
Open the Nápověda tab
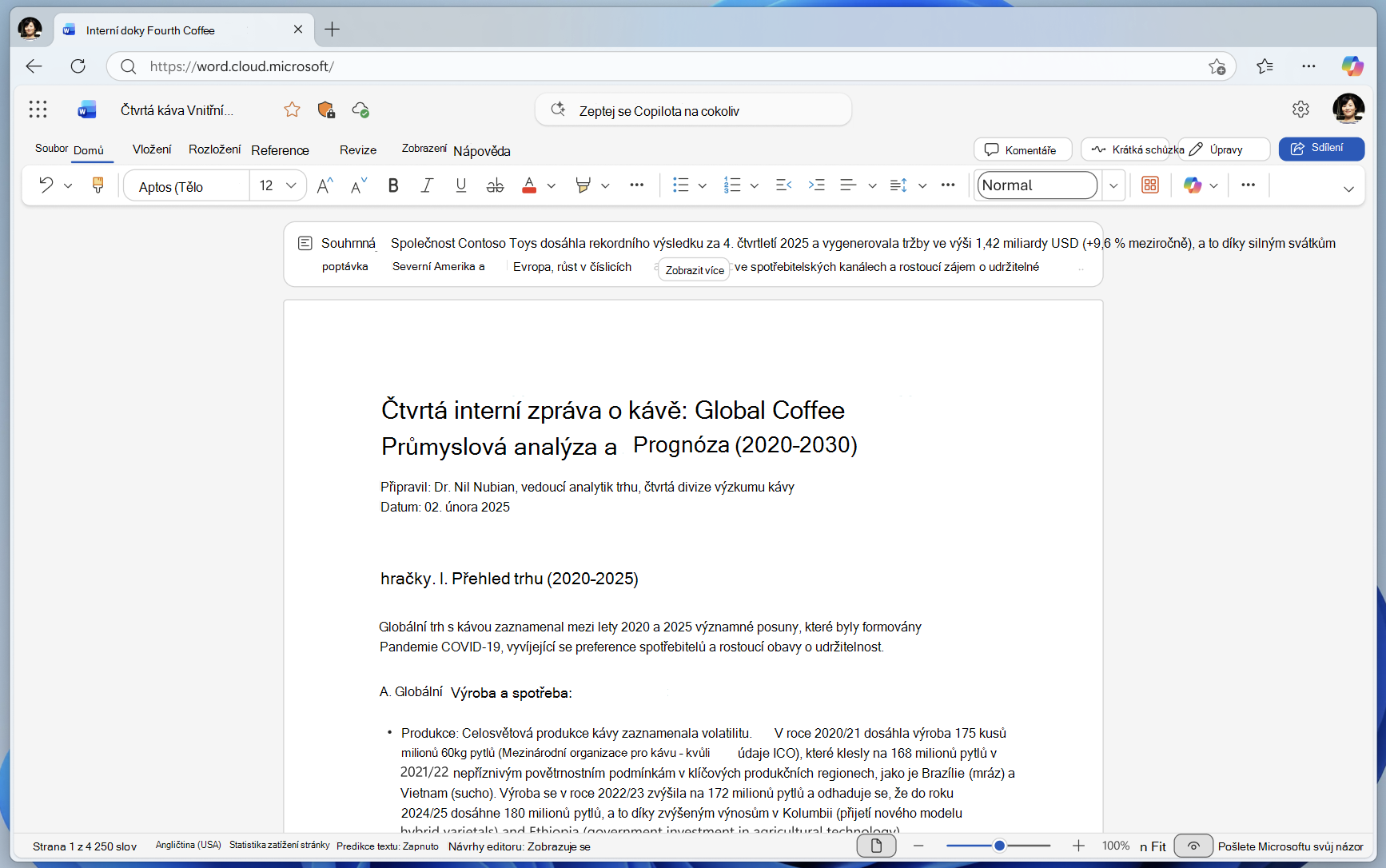482,151
